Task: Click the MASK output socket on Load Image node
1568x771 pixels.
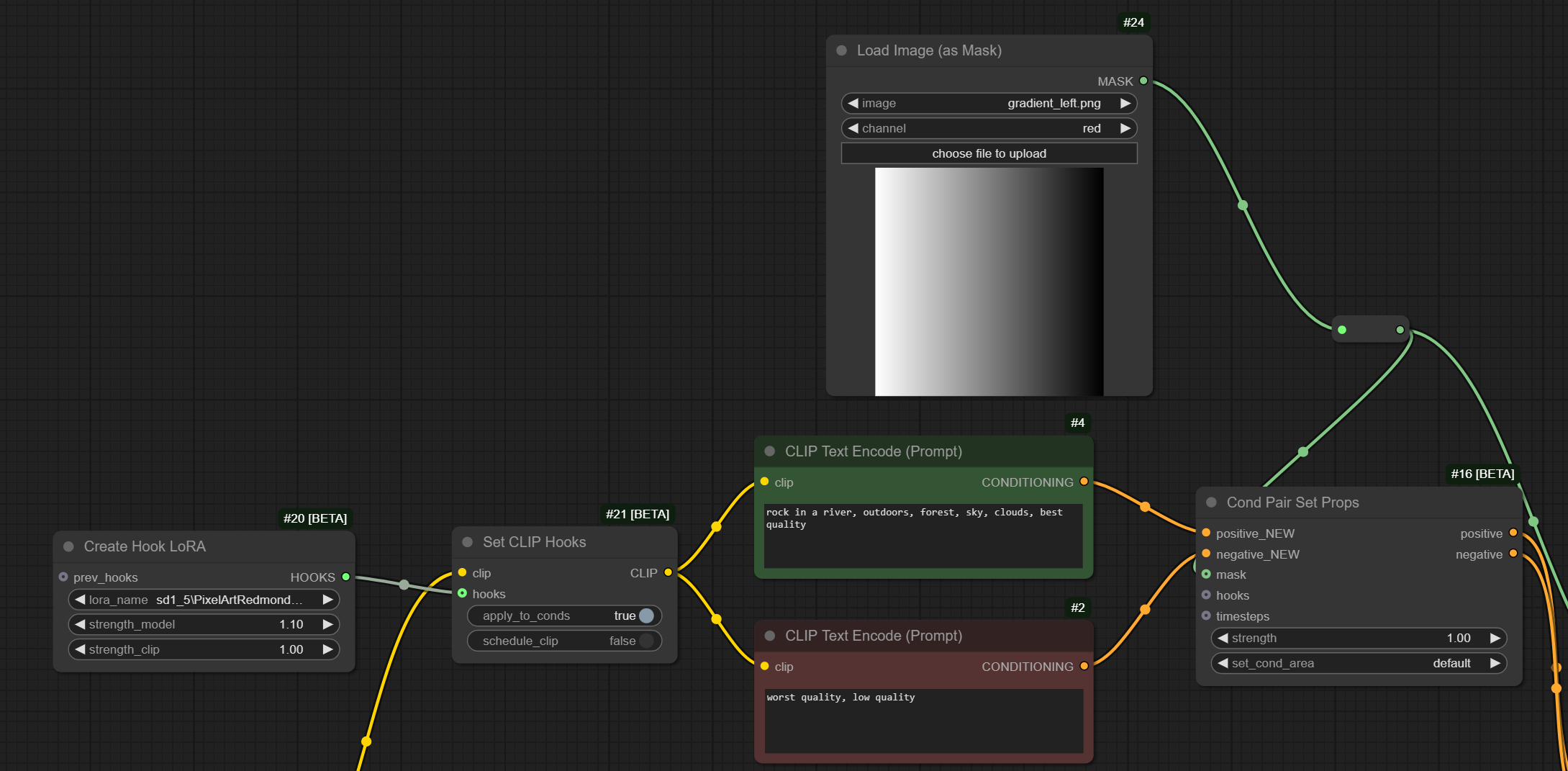Action: coord(1144,81)
